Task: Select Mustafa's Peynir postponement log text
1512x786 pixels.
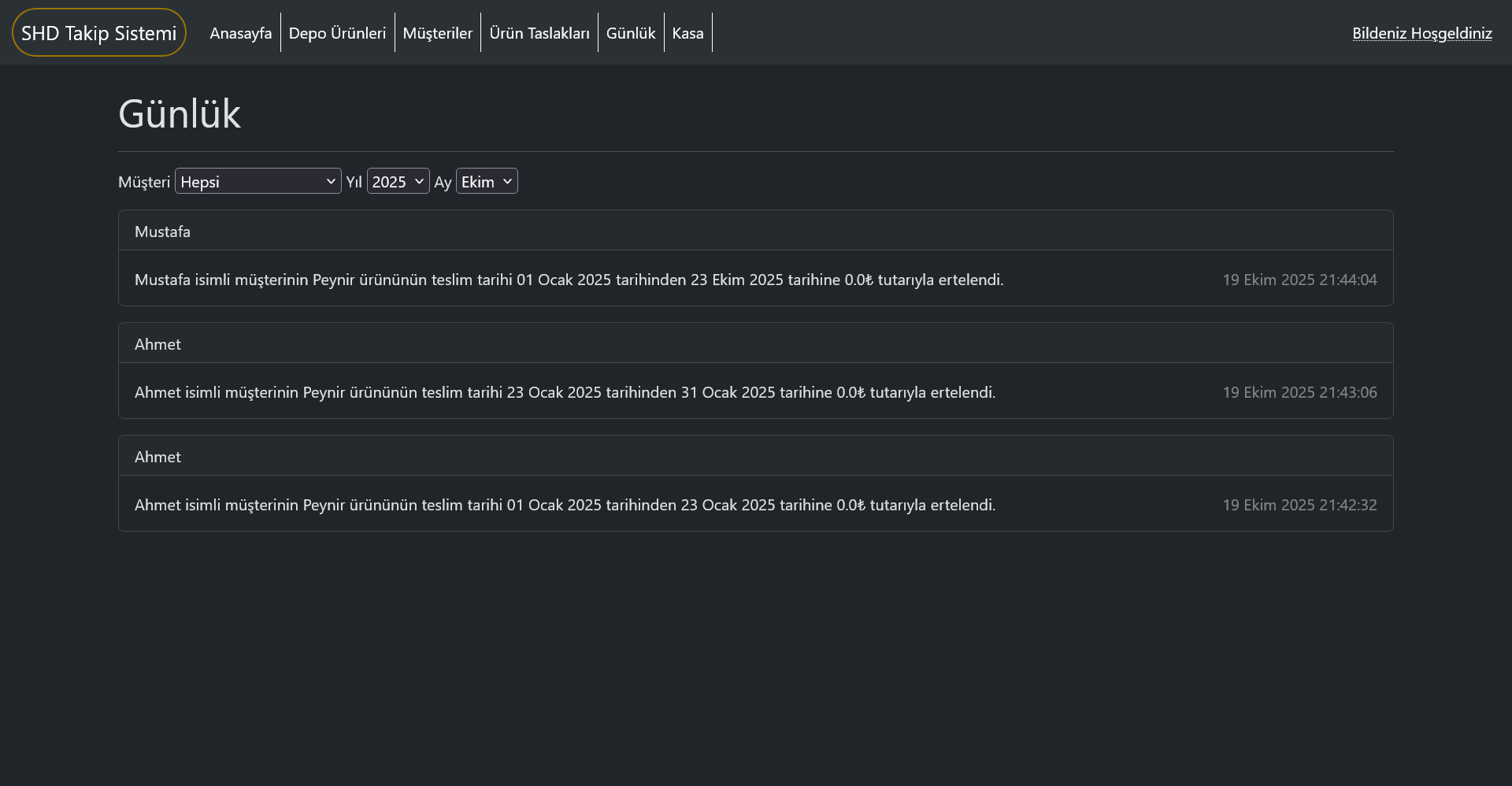Action: point(569,280)
